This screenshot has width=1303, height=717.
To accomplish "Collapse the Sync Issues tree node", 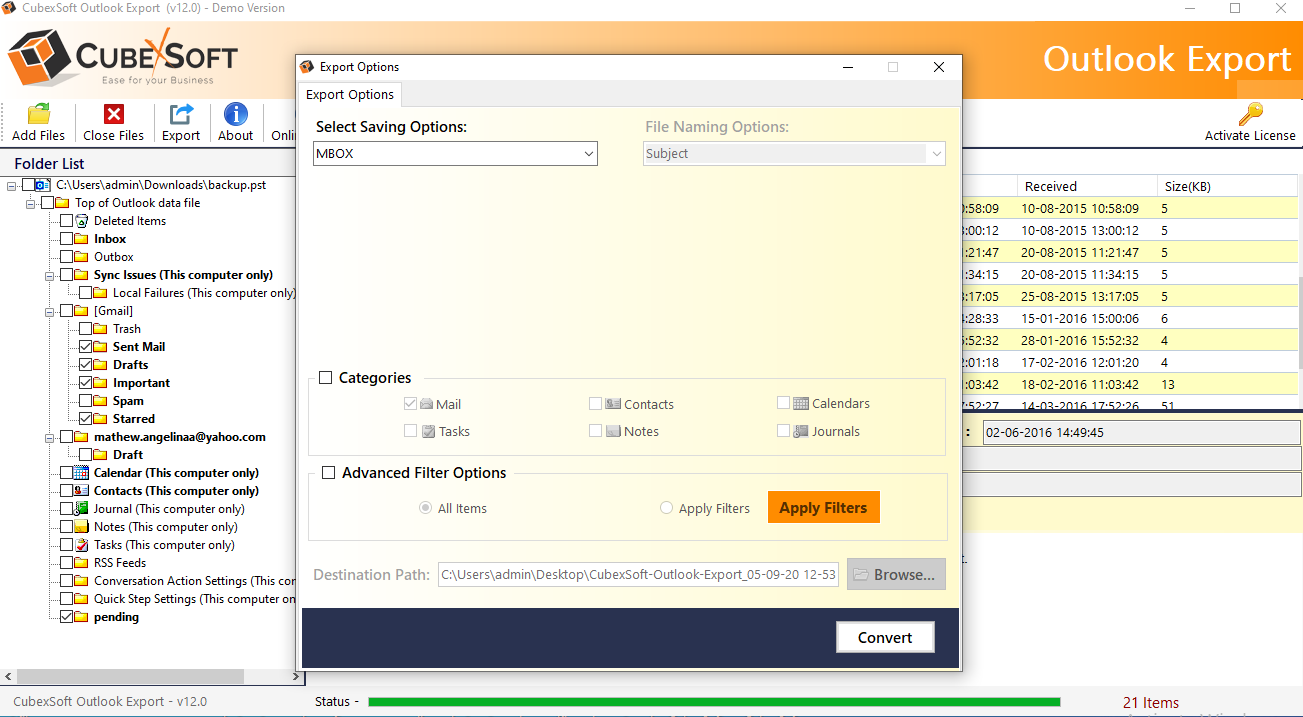I will 49,275.
